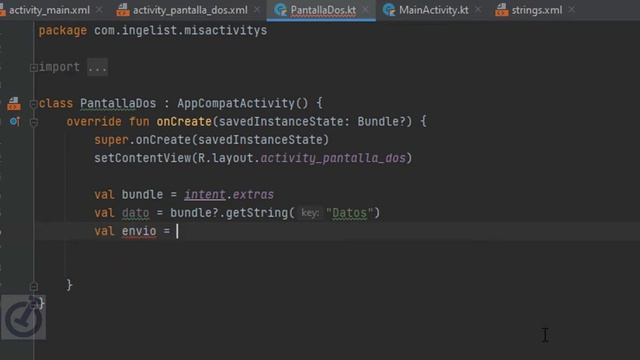
Task: Collapse the PantallaDos class body
Action: 34,104
